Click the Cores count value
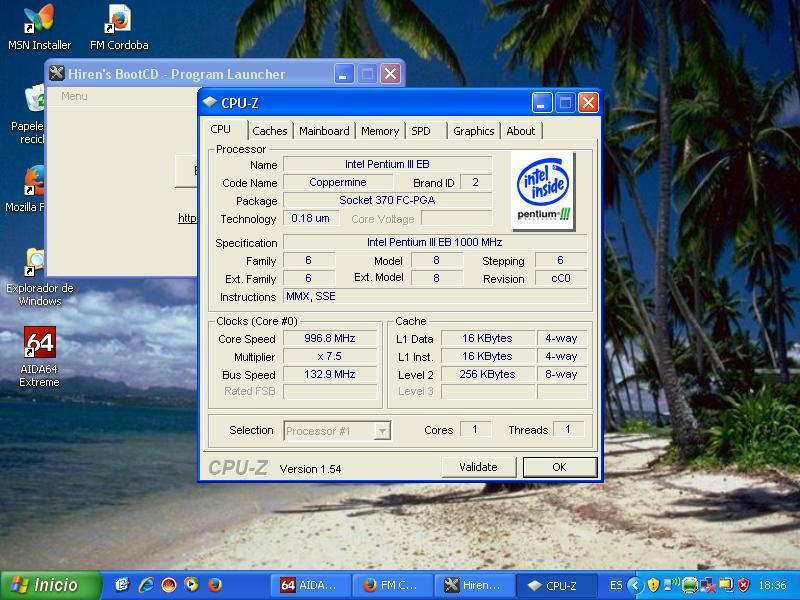 [x=475, y=430]
